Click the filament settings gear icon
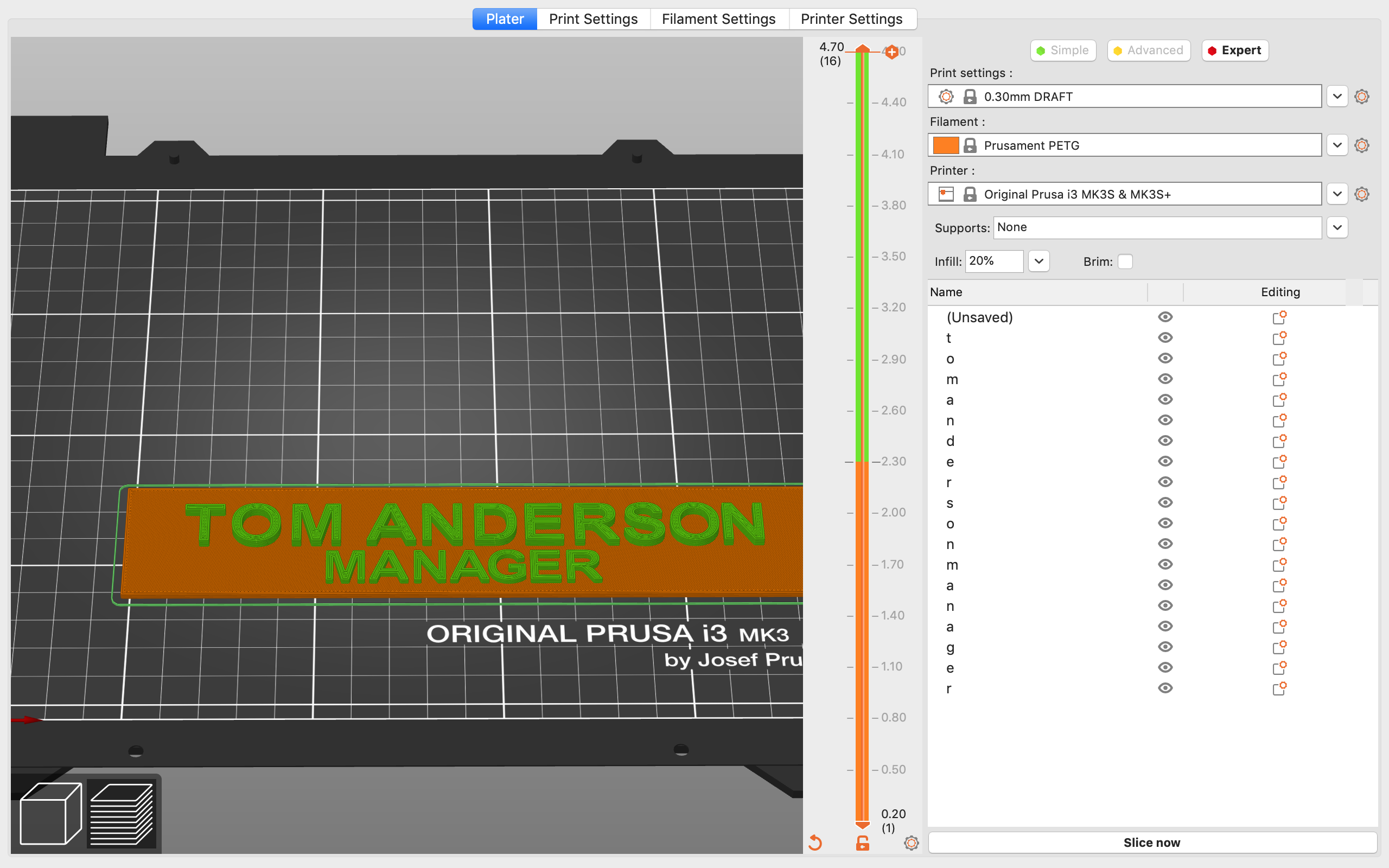1389x868 pixels. pos(1362,145)
